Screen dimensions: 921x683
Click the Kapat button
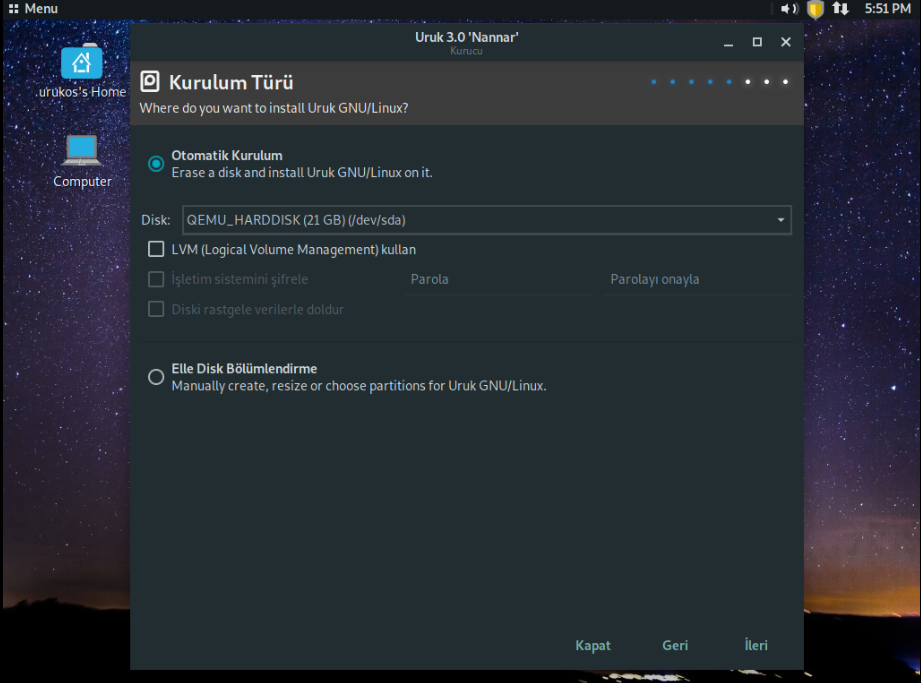[x=593, y=645]
